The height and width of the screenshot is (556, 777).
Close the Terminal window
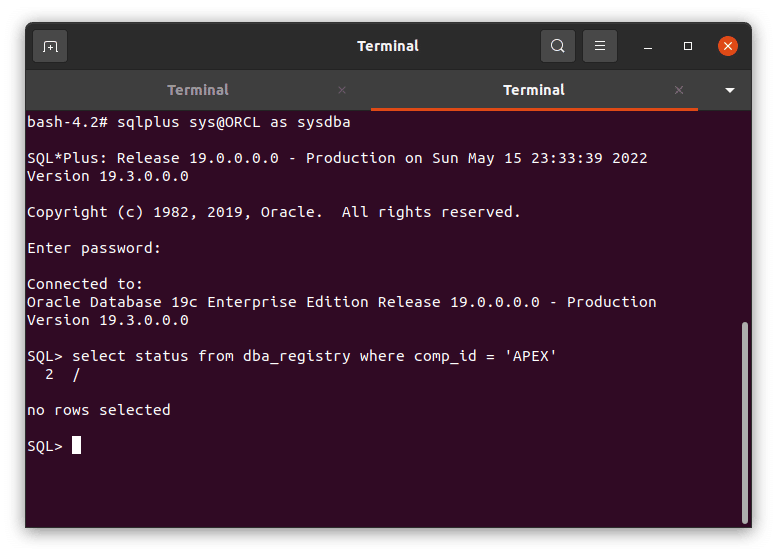pos(728,46)
